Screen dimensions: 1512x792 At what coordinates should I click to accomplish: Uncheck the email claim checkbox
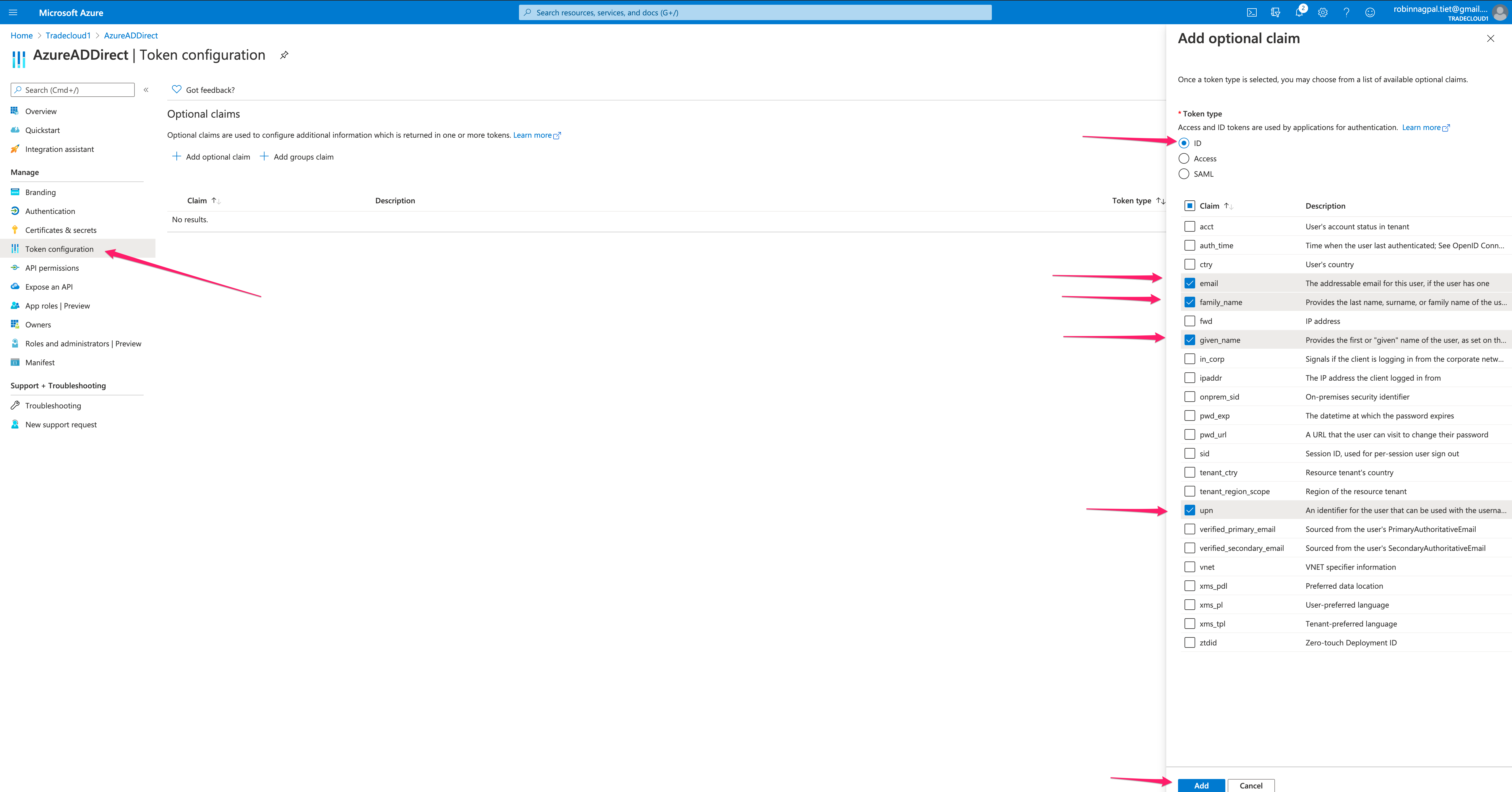click(1190, 283)
